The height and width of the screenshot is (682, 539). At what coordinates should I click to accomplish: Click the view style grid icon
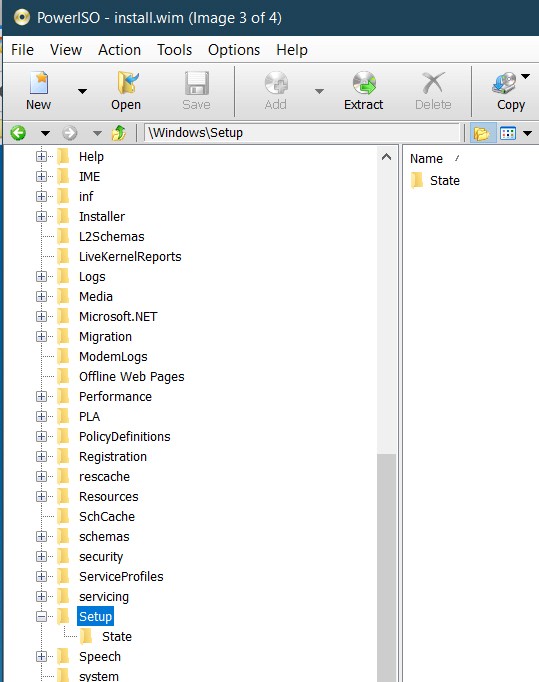508,133
